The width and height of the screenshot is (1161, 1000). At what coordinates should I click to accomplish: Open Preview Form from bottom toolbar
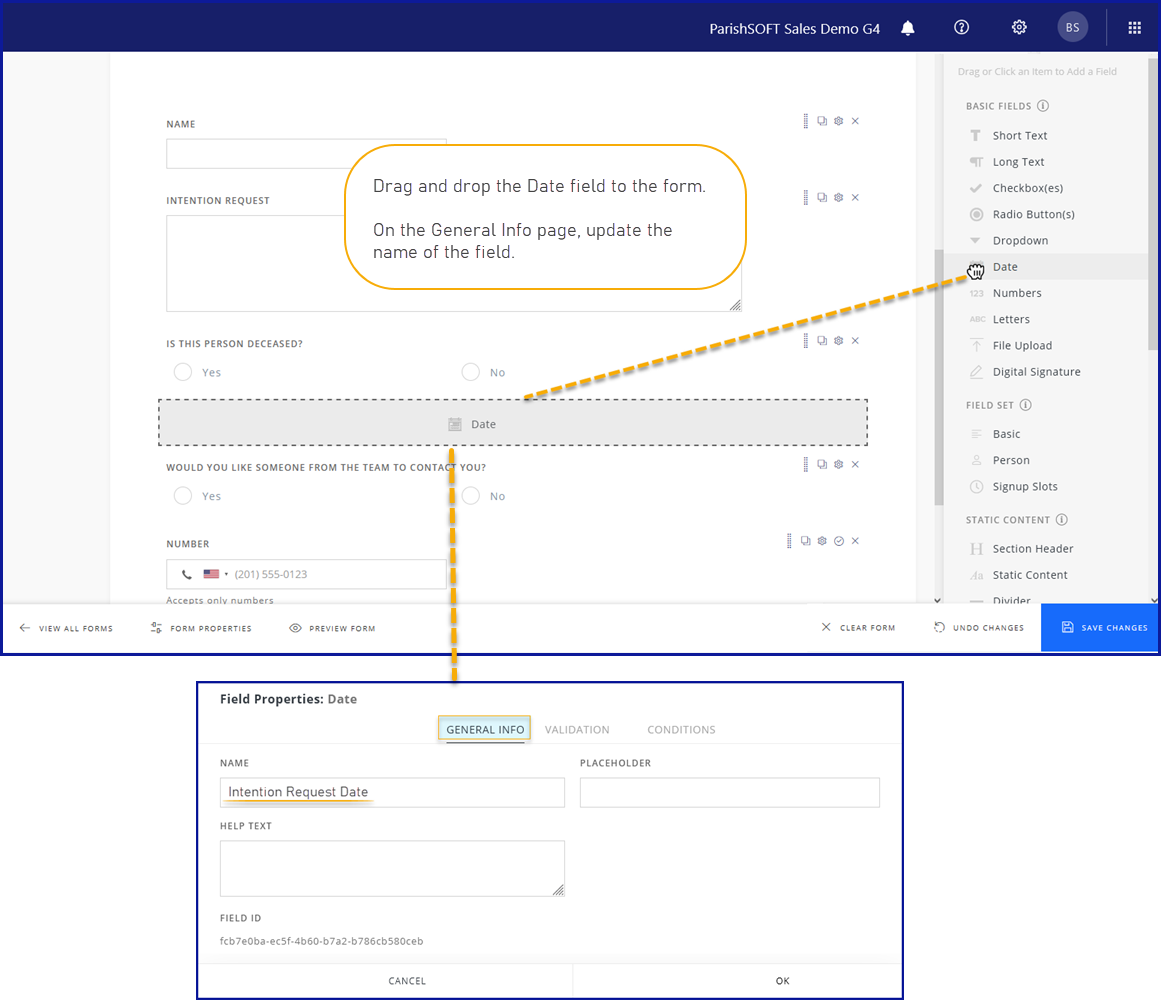click(332, 628)
